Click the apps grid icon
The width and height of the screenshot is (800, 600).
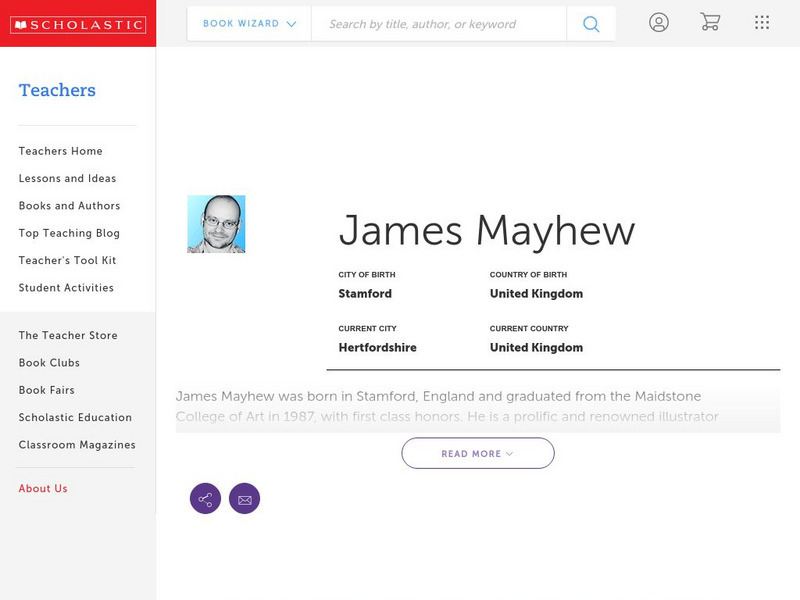point(761,22)
